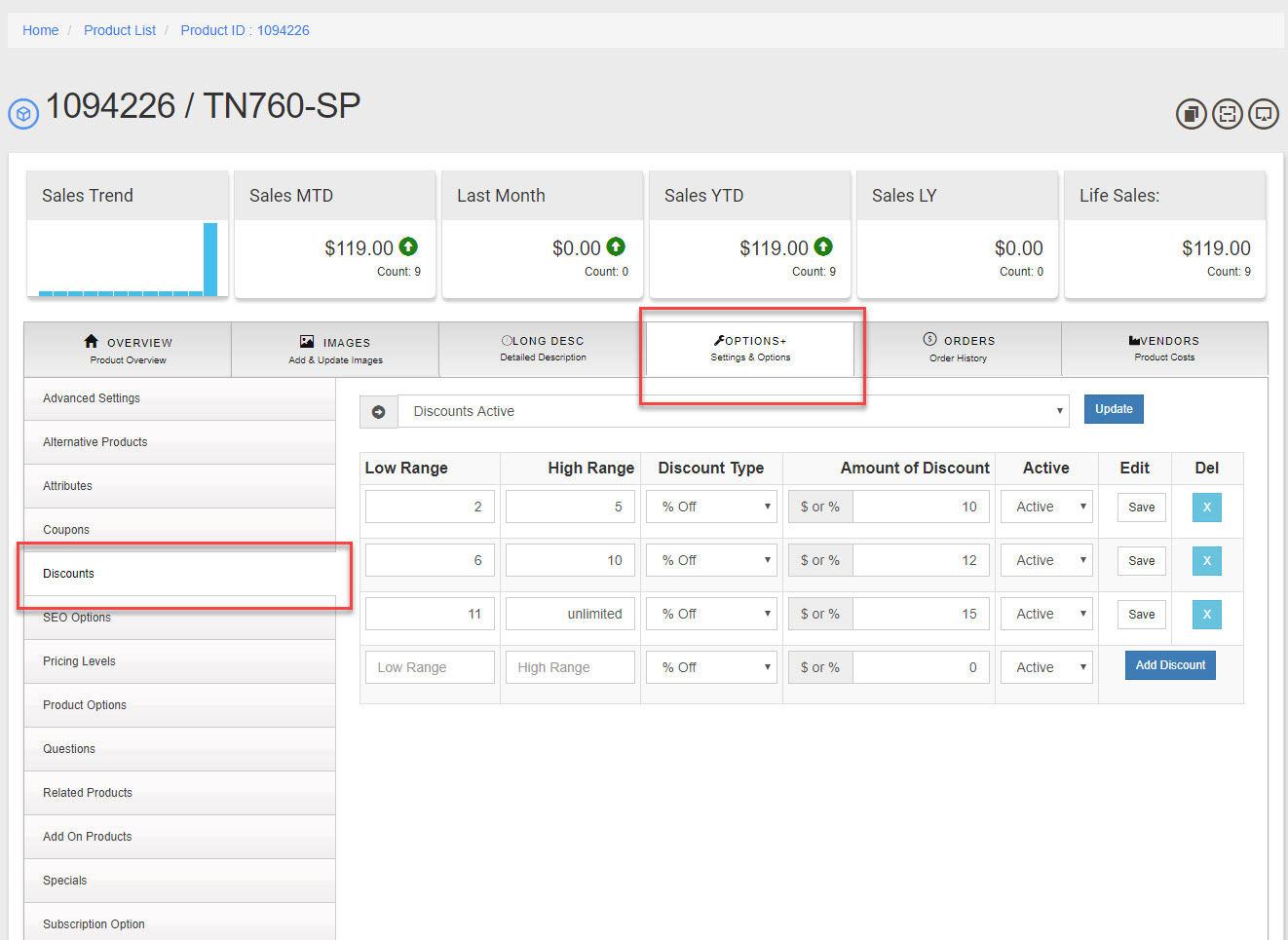Click the screen preview circle icon
Viewport: 1288px width, 940px height.
point(1264,114)
